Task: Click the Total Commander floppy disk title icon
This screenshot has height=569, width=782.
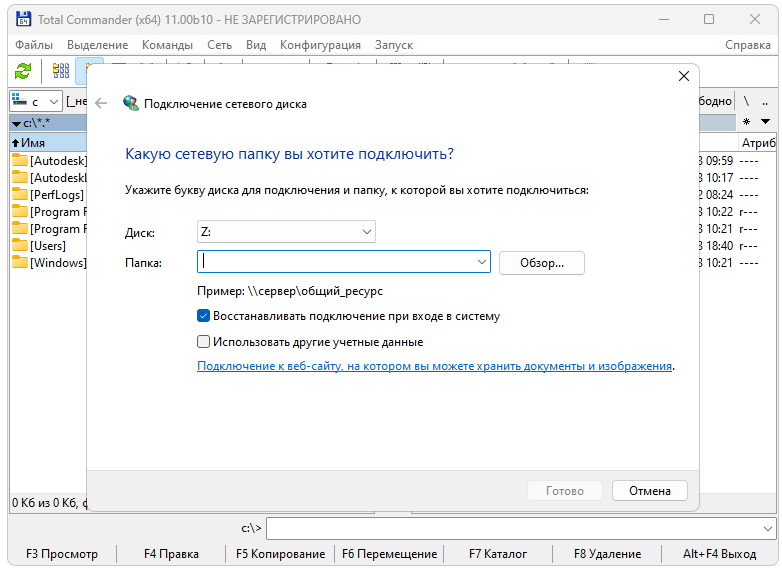Action: (x=23, y=19)
